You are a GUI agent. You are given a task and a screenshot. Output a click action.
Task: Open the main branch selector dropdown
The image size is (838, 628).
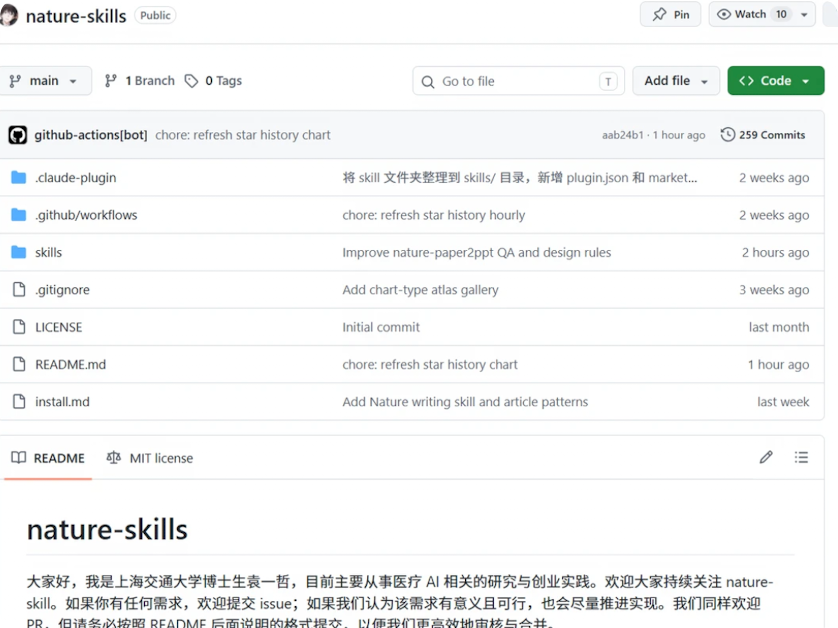(44, 81)
